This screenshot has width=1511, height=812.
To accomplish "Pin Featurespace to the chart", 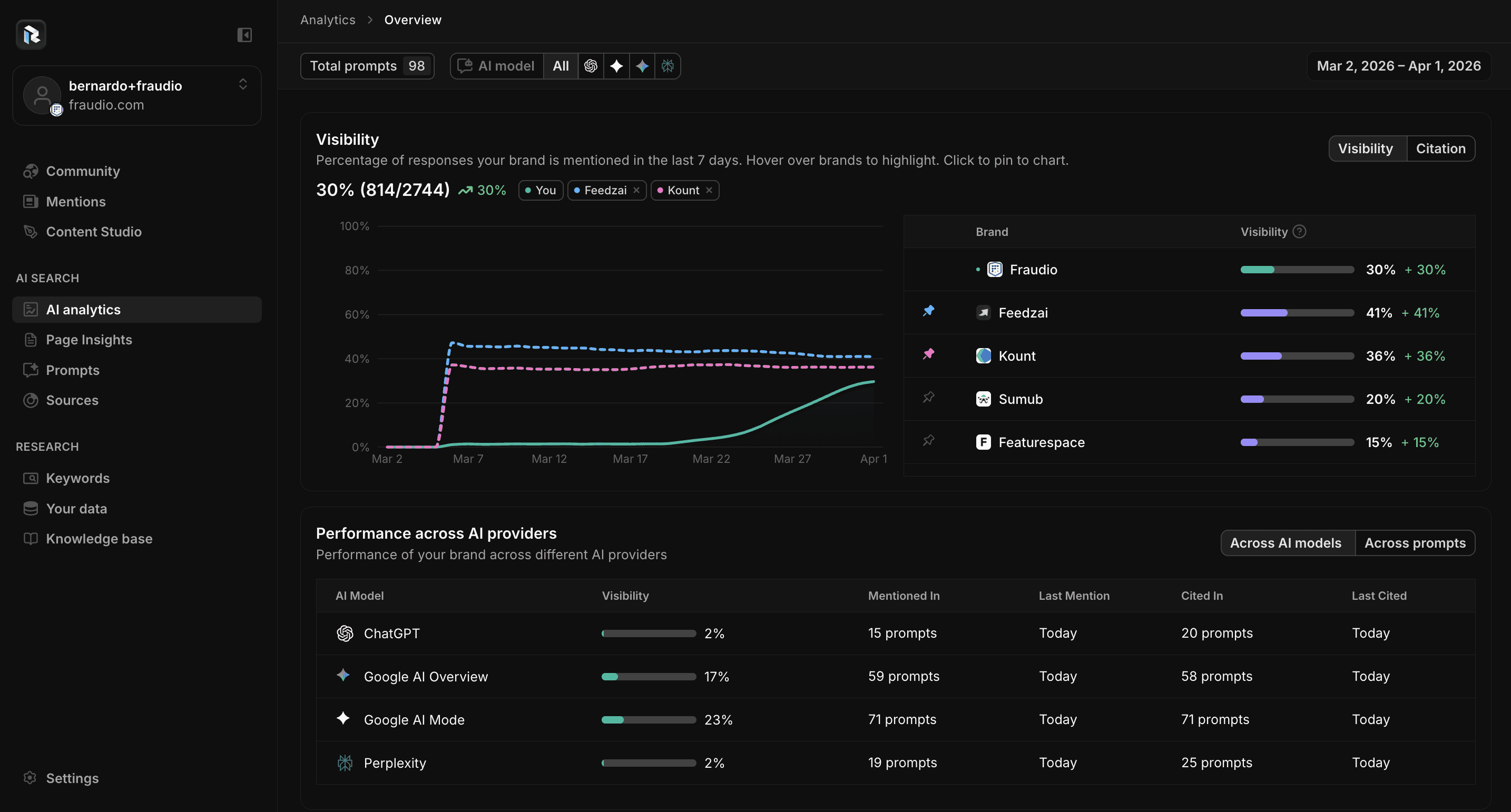I will (x=928, y=440).
